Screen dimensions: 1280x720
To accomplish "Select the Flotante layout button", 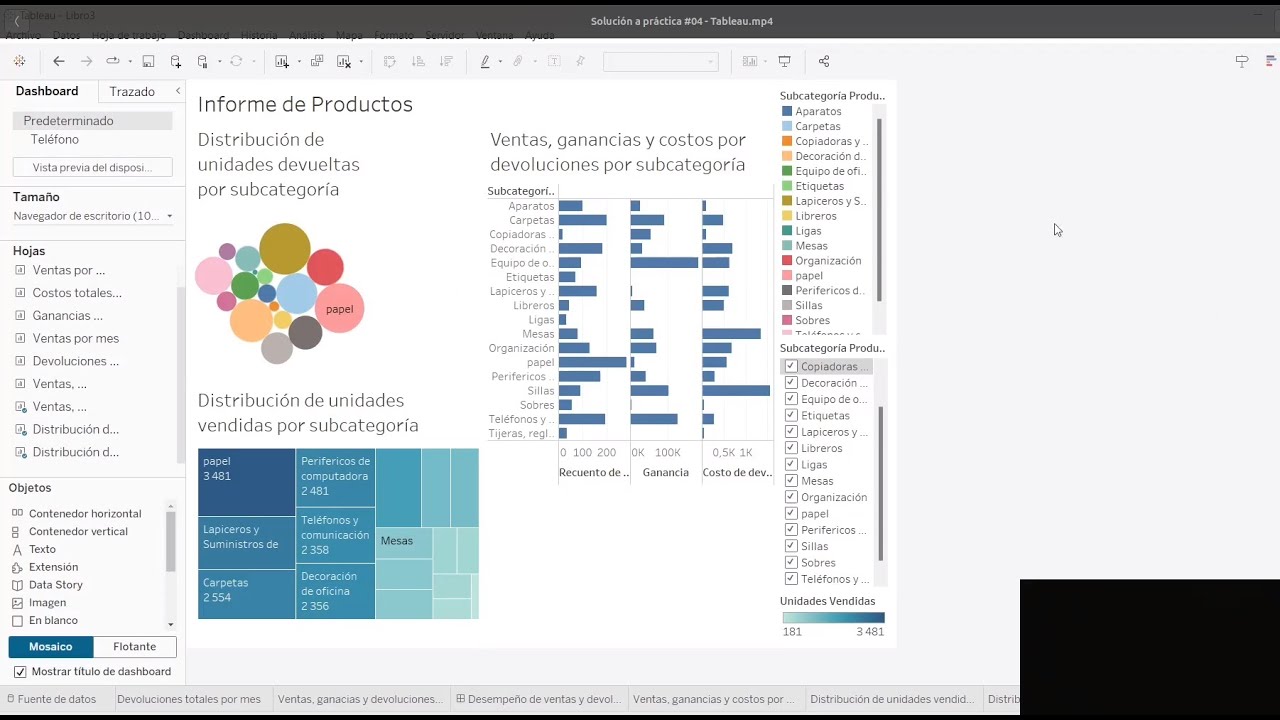I will [135, 647].
